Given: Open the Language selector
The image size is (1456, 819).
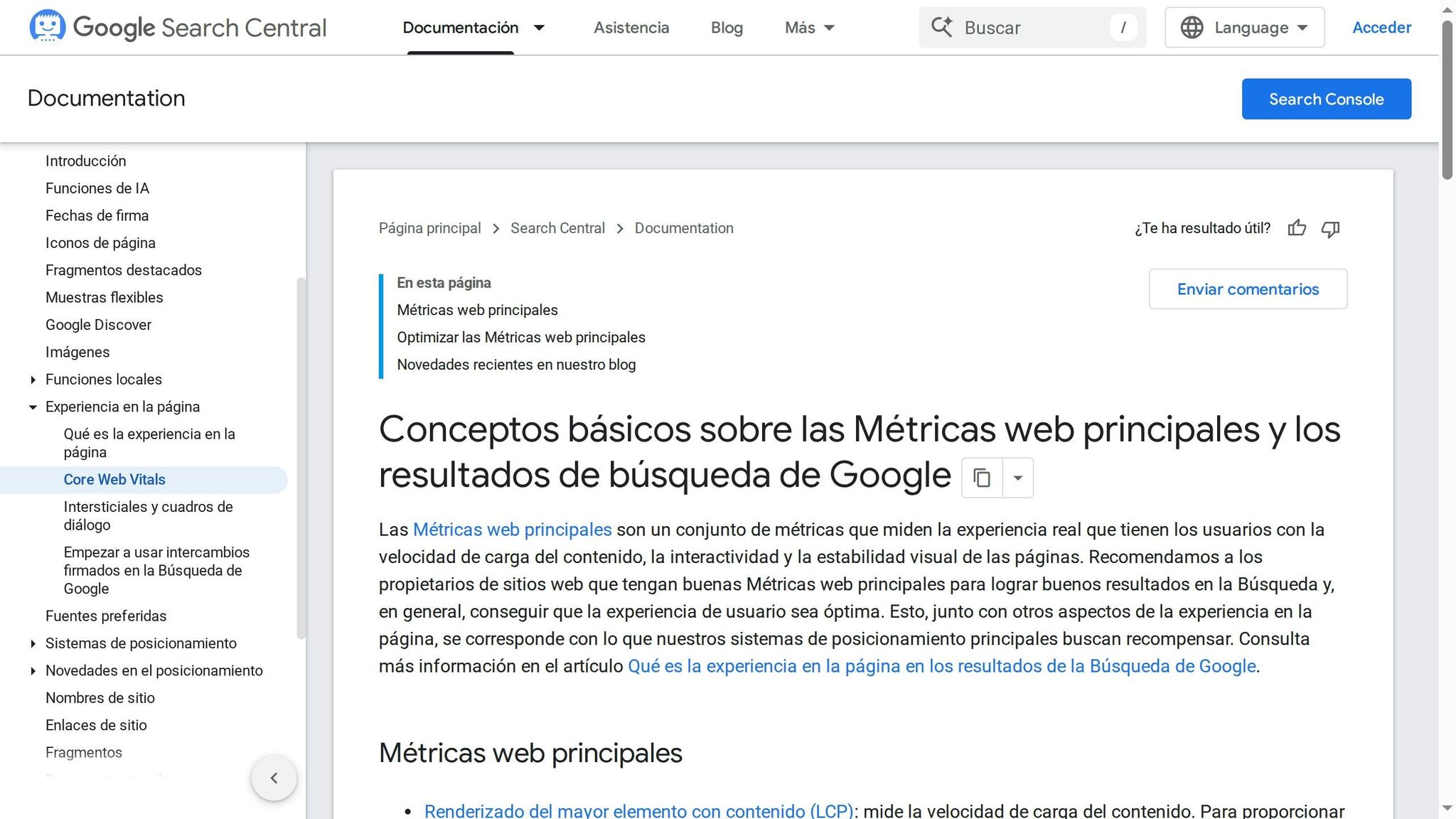Looking at the screenshot, I should (1245, 27).
